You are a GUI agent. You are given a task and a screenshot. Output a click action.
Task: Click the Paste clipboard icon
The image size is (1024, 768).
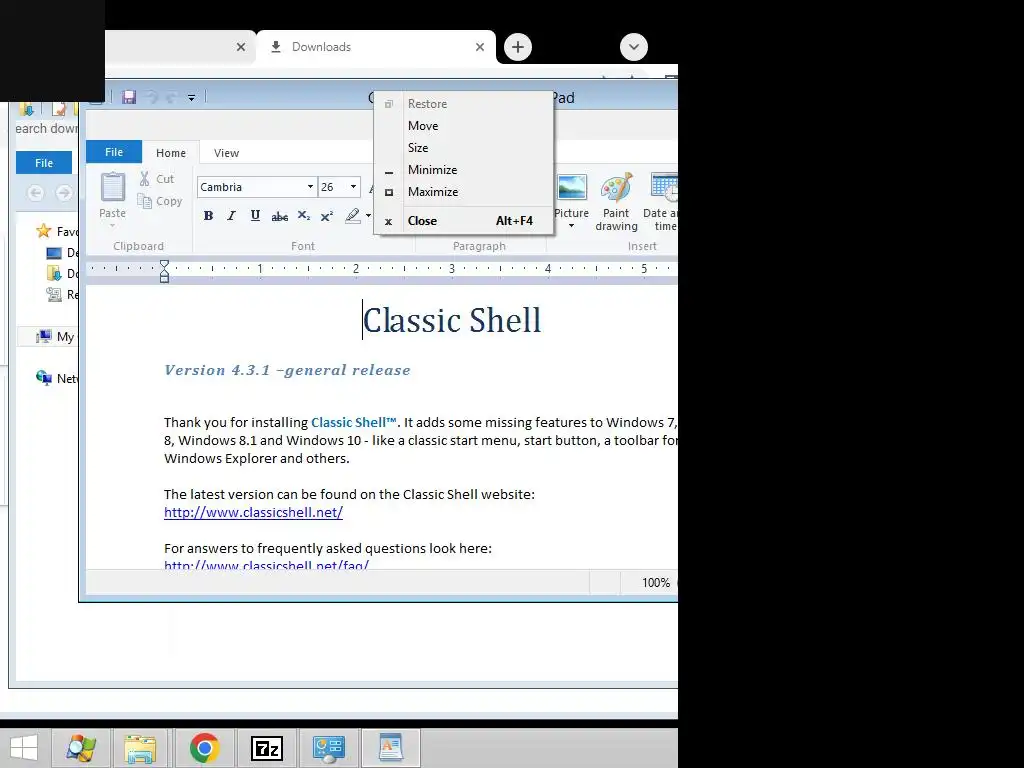click(x=112, y=188)
